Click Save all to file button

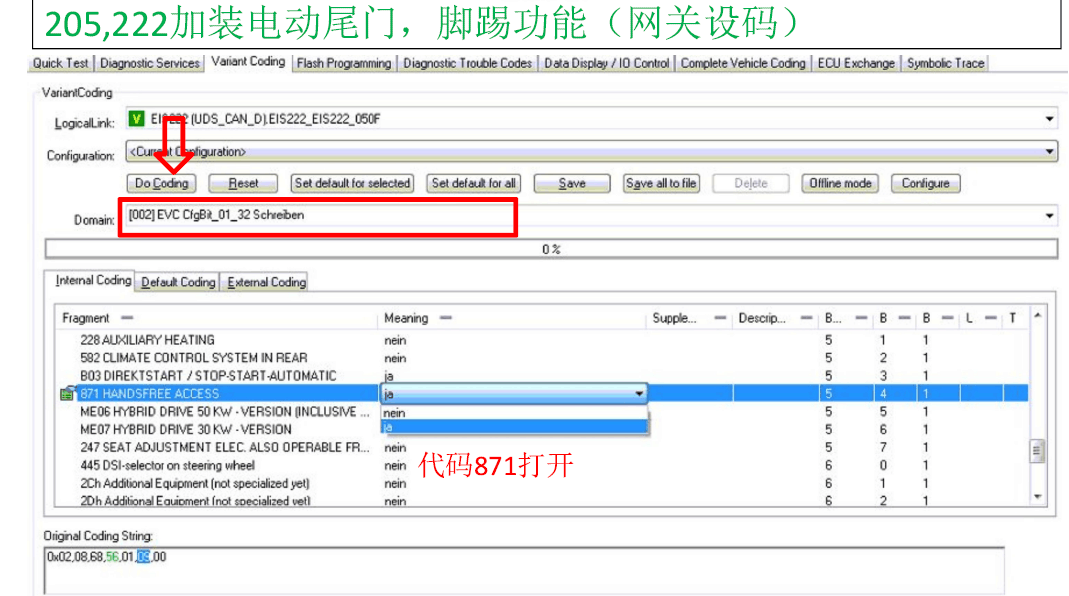tap(661, 184)
